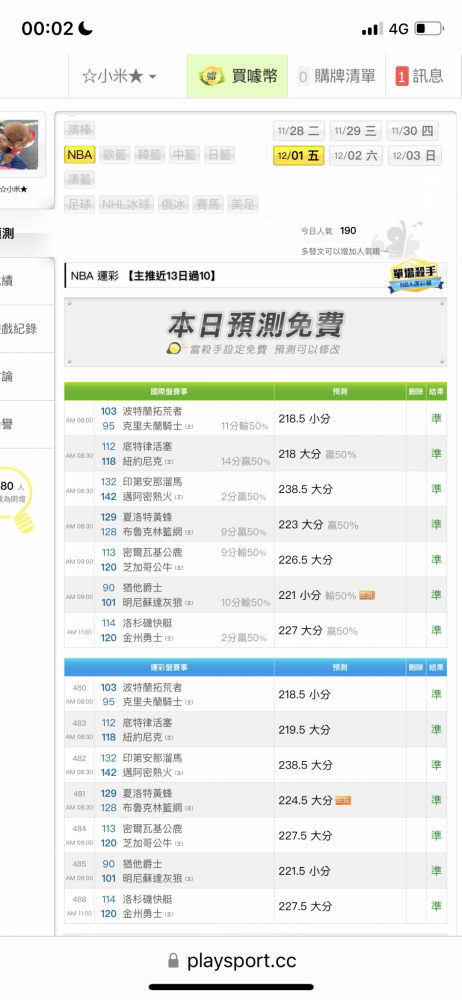The image size is (462, 1000).
Task: Choose date 12/02 六
Action: tap(356, 156)
